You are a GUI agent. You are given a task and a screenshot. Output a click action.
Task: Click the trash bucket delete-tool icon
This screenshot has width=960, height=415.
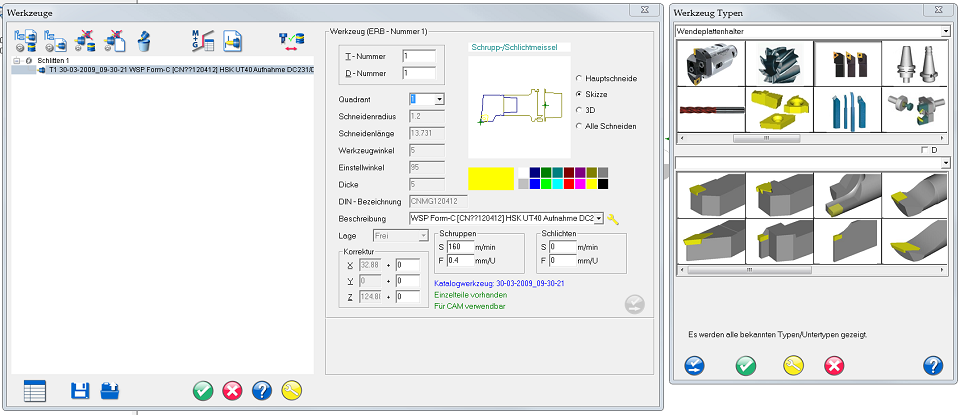[x=144, y=41]
